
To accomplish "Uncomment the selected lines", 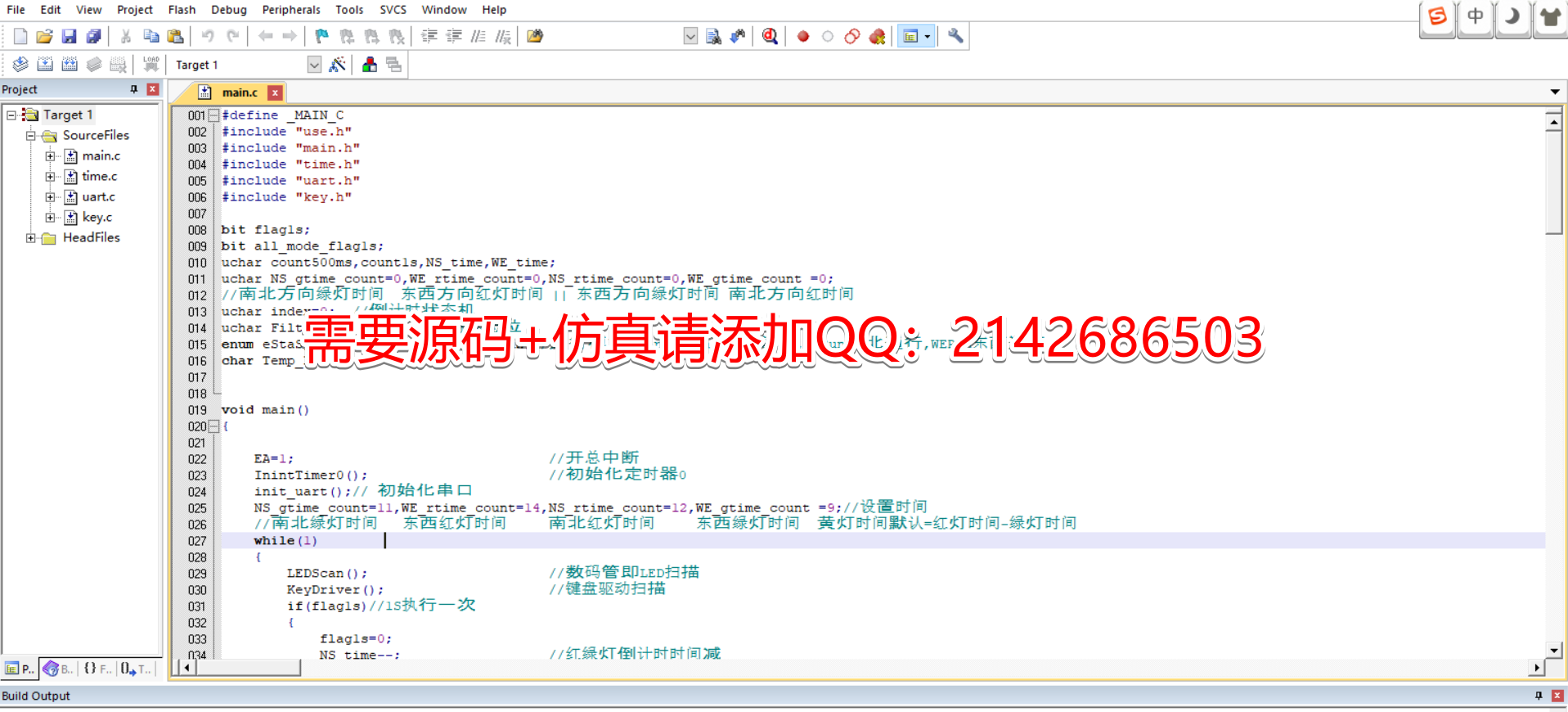I will click(503, 36).
